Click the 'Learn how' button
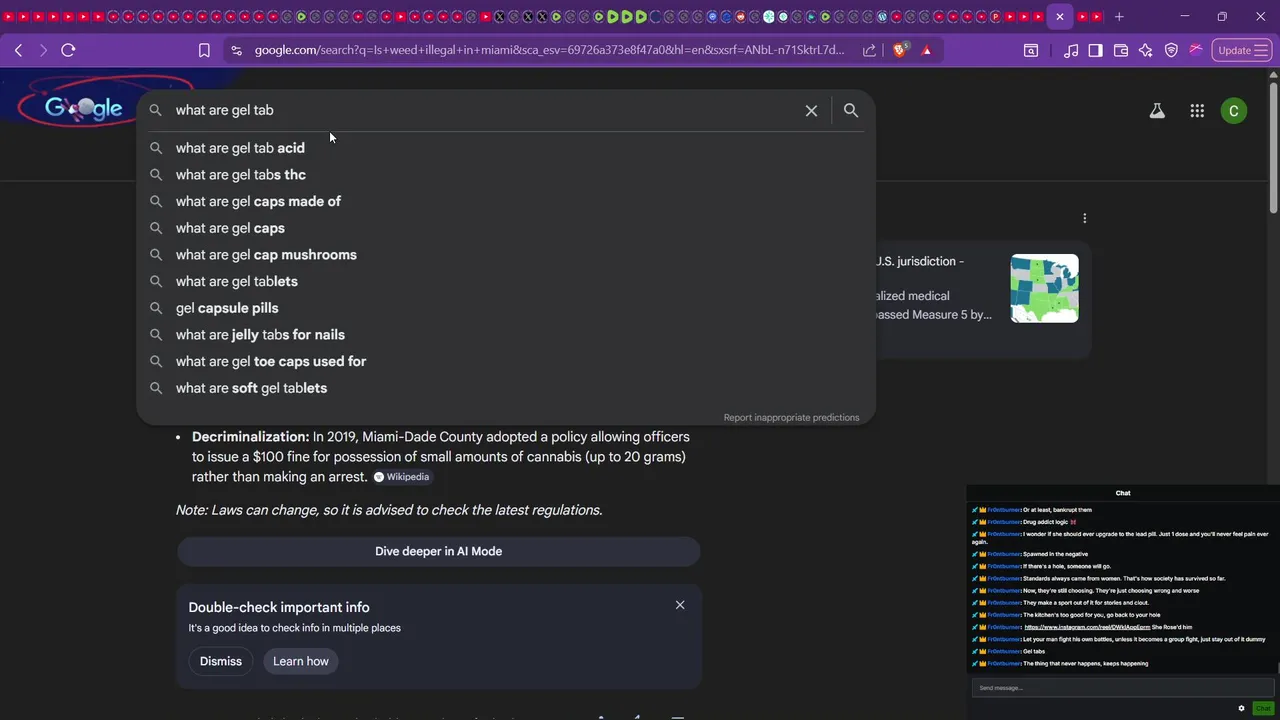 coord(301,661)
